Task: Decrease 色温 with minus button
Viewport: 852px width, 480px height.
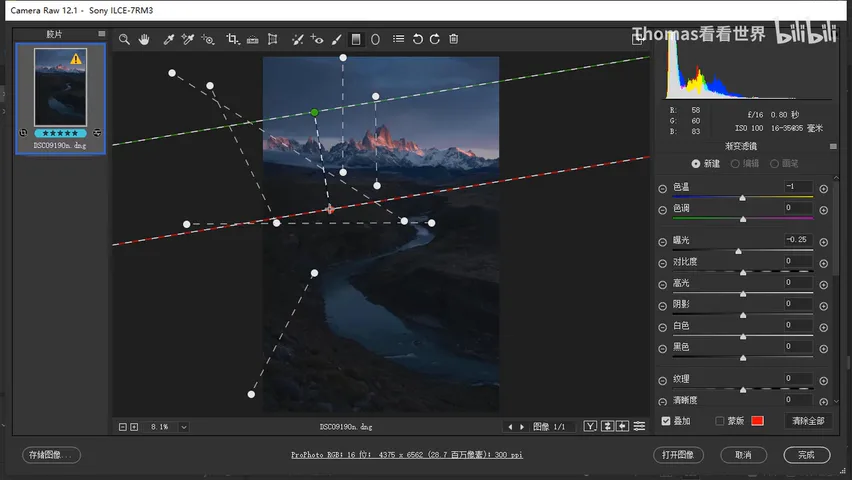Action: point(662,189)
